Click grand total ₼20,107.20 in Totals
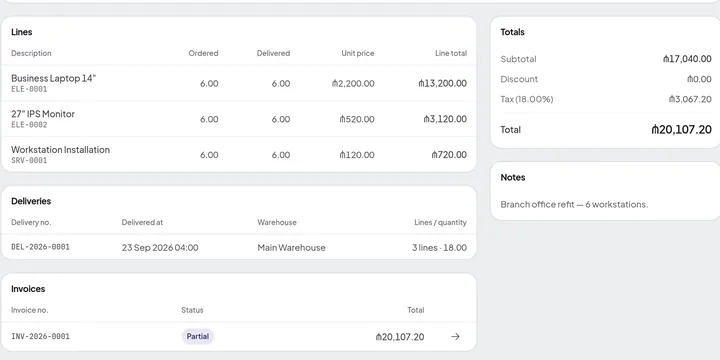 (x=681, y=129)
